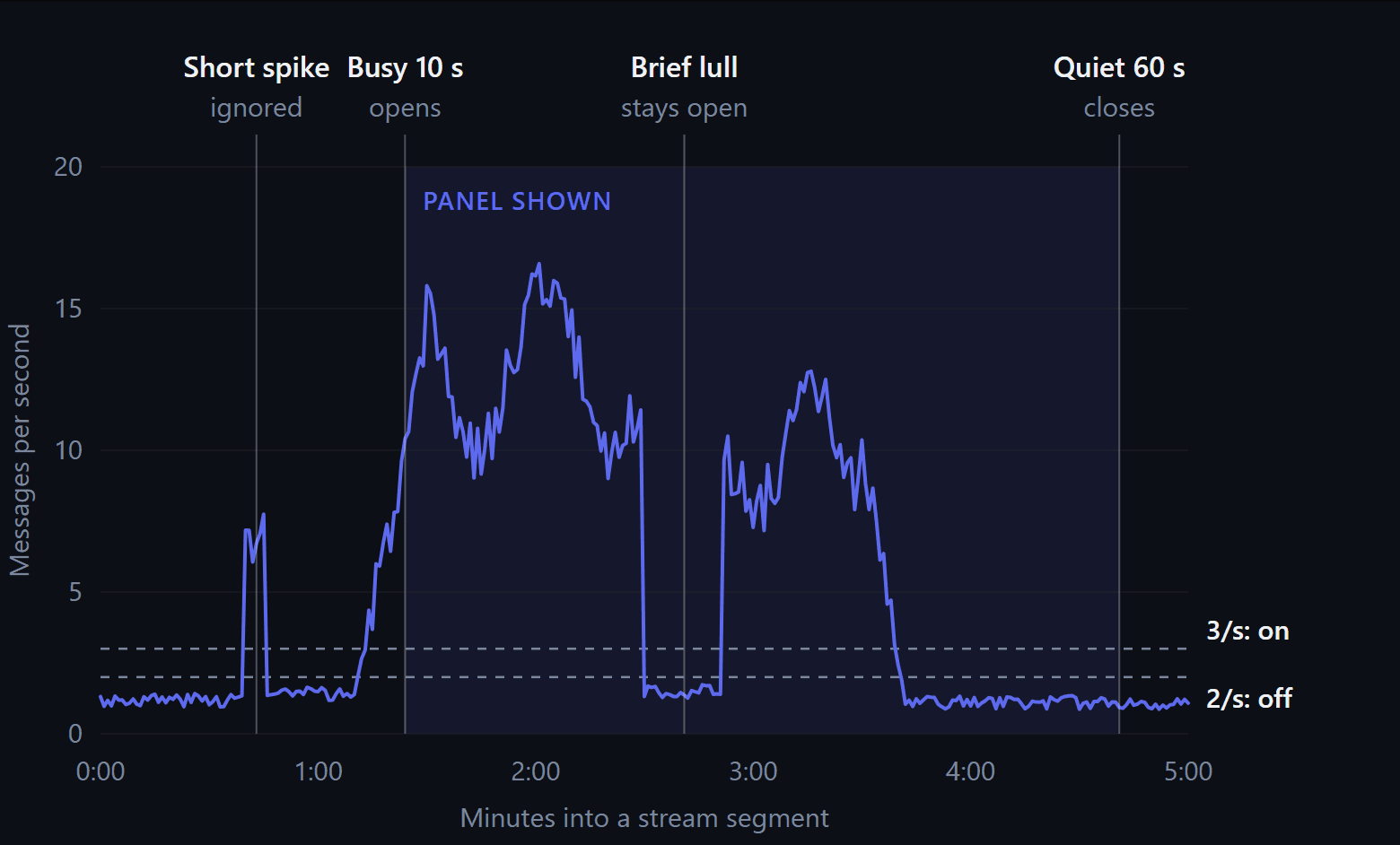Click the x-axis tick label 5:00

pyautogui.click(x=1188, y=771)
